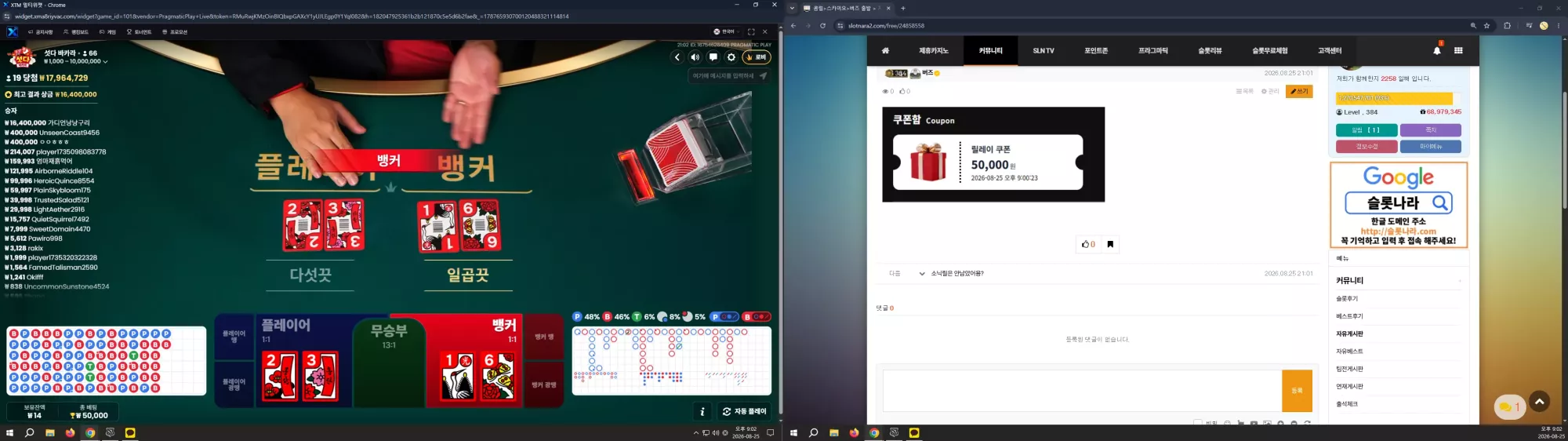The width and height of the screenshot is (1568, 441).
Task: Open next post '소닉필은 안남았어용?'
Action: pos(957,274)
